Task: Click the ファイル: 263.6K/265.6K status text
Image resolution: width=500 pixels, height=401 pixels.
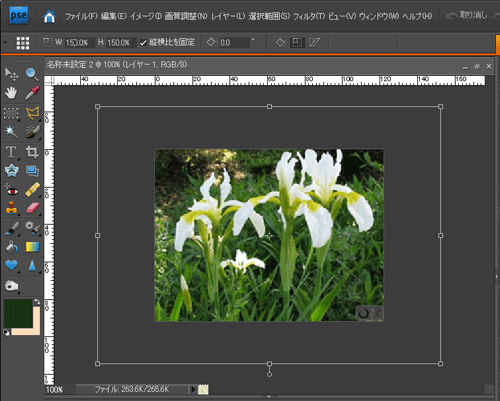Action: tap(132, 389)
